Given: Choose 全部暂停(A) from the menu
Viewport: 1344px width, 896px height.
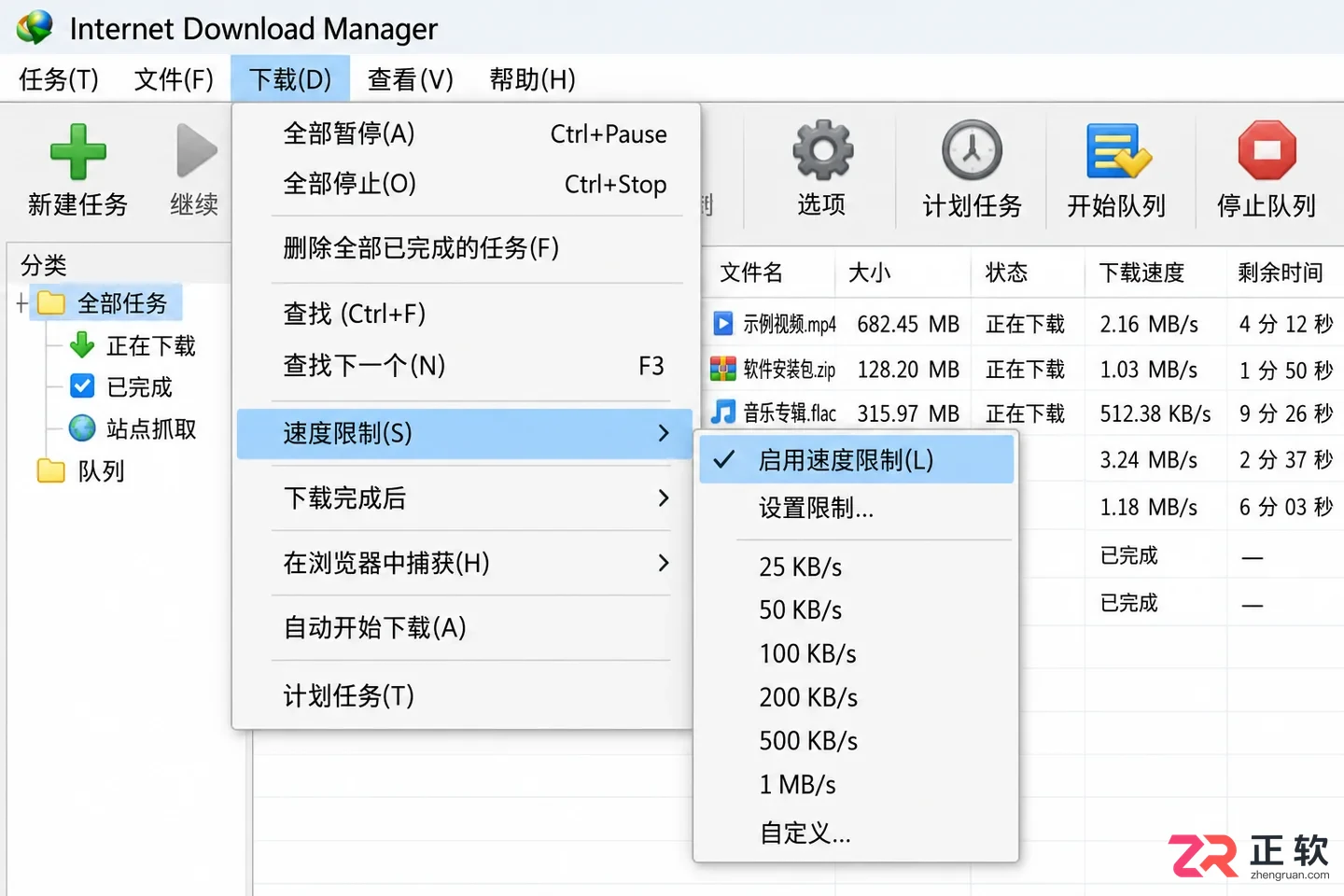Looking at the screenshot, I should [464, 133].
